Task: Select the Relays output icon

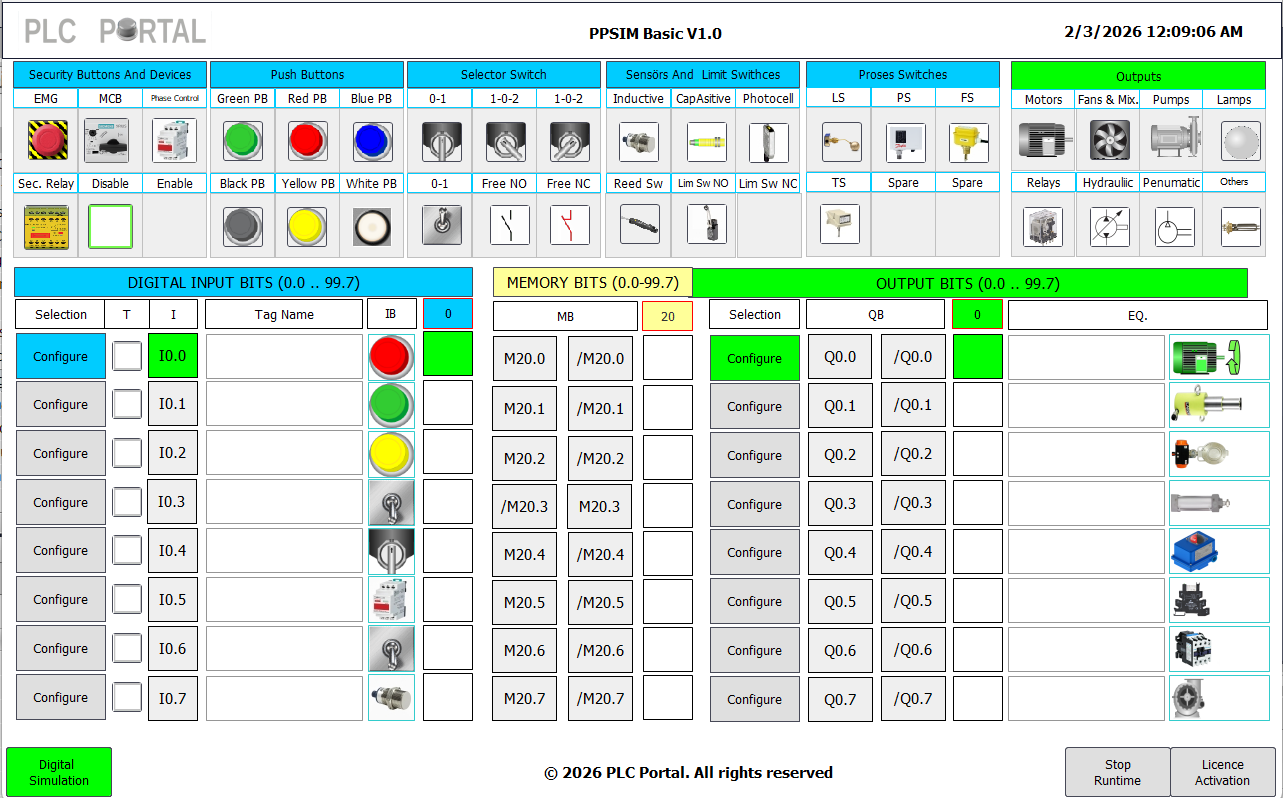Action: (1043, 226)
